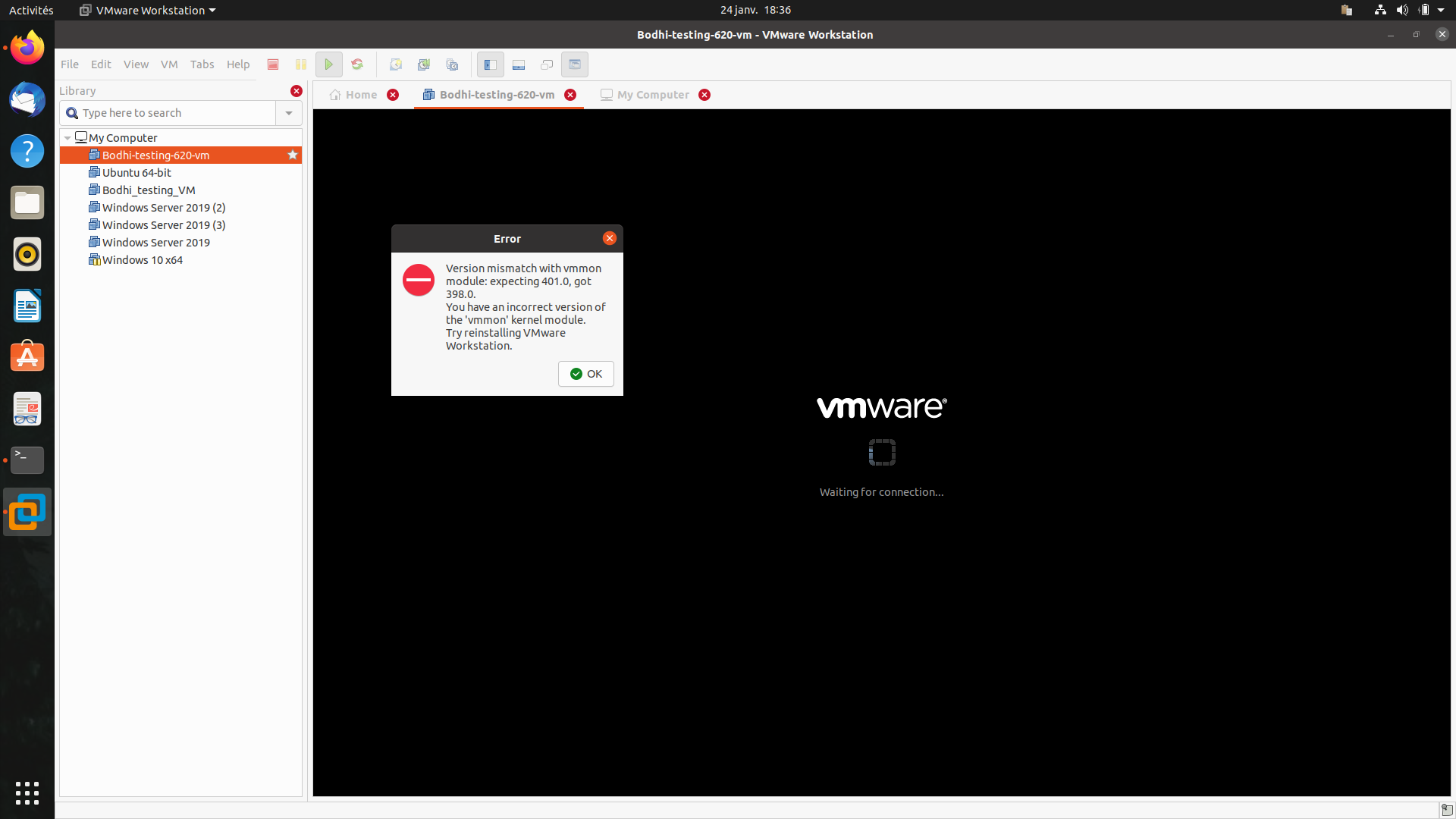The height and width of the screenshot is (819, 1456).
Task: Open the Edit menu
Action: pyautogui.click(x=101, y=64)
